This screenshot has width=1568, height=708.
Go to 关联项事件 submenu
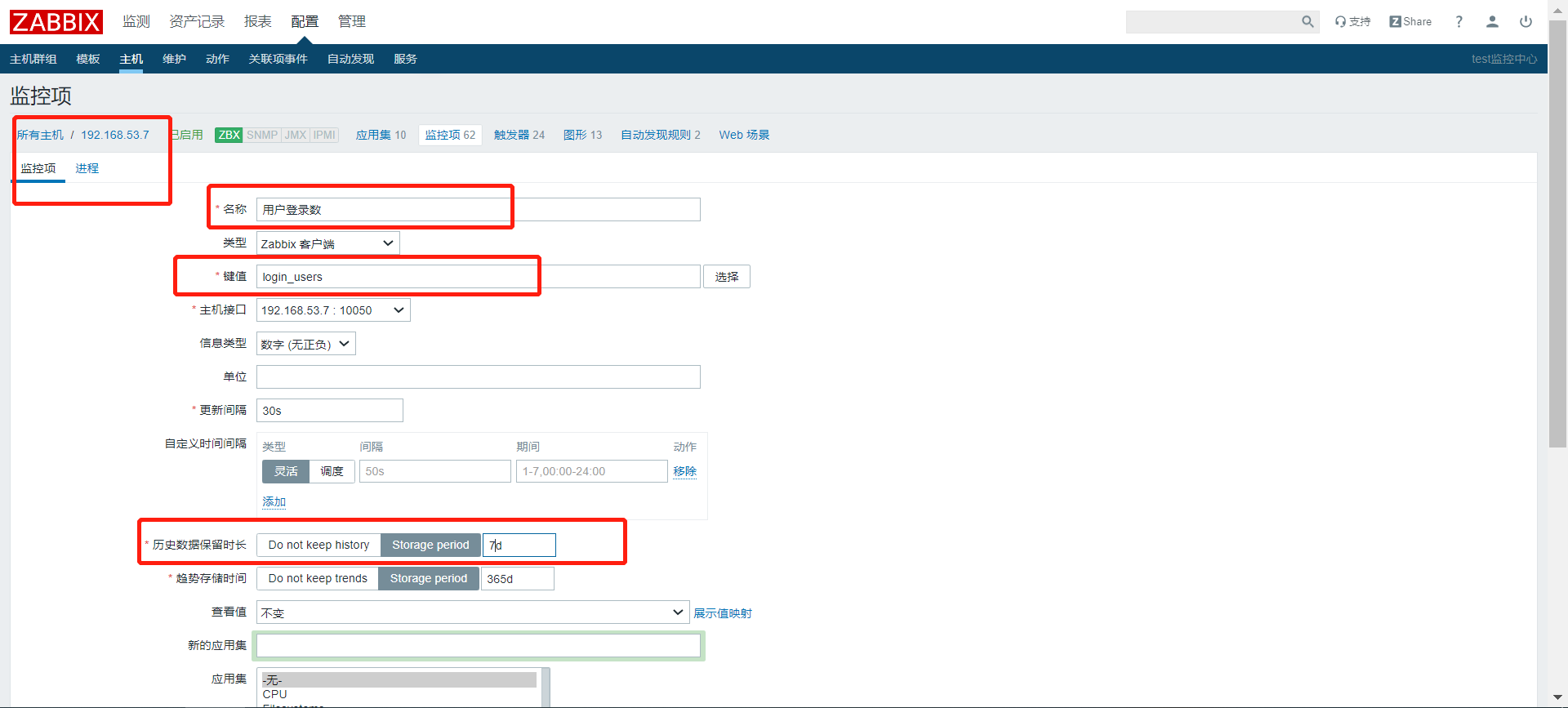278,59
